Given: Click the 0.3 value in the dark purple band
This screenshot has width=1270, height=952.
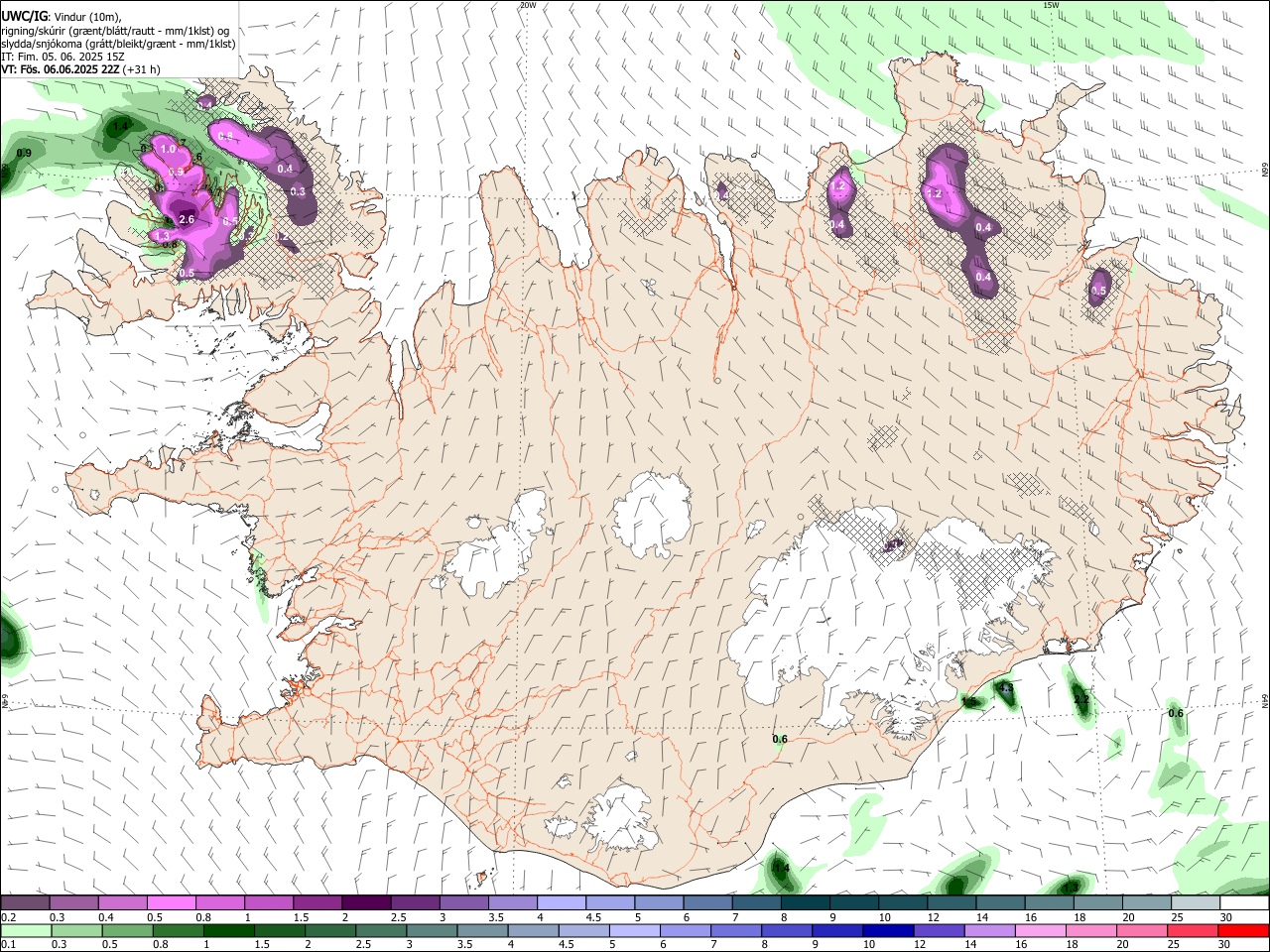Looking at the screenshot, I should 297,191.
